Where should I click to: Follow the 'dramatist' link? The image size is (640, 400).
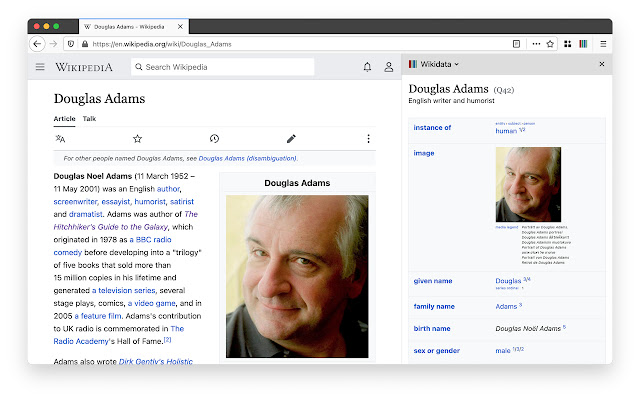(86, 214)
